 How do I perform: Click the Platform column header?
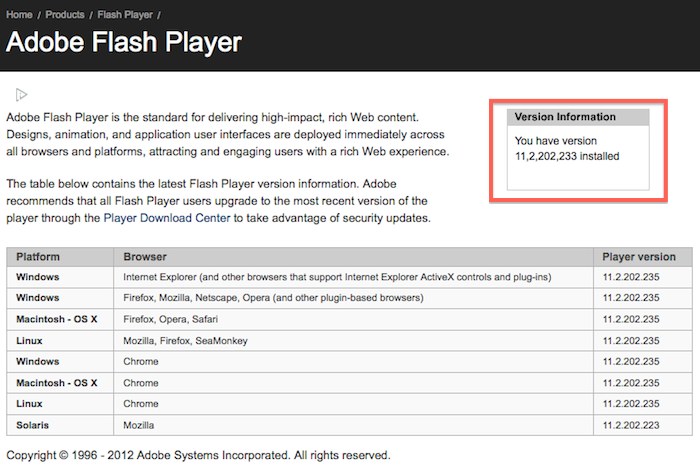pyautogui.click(x=38, y=257)
